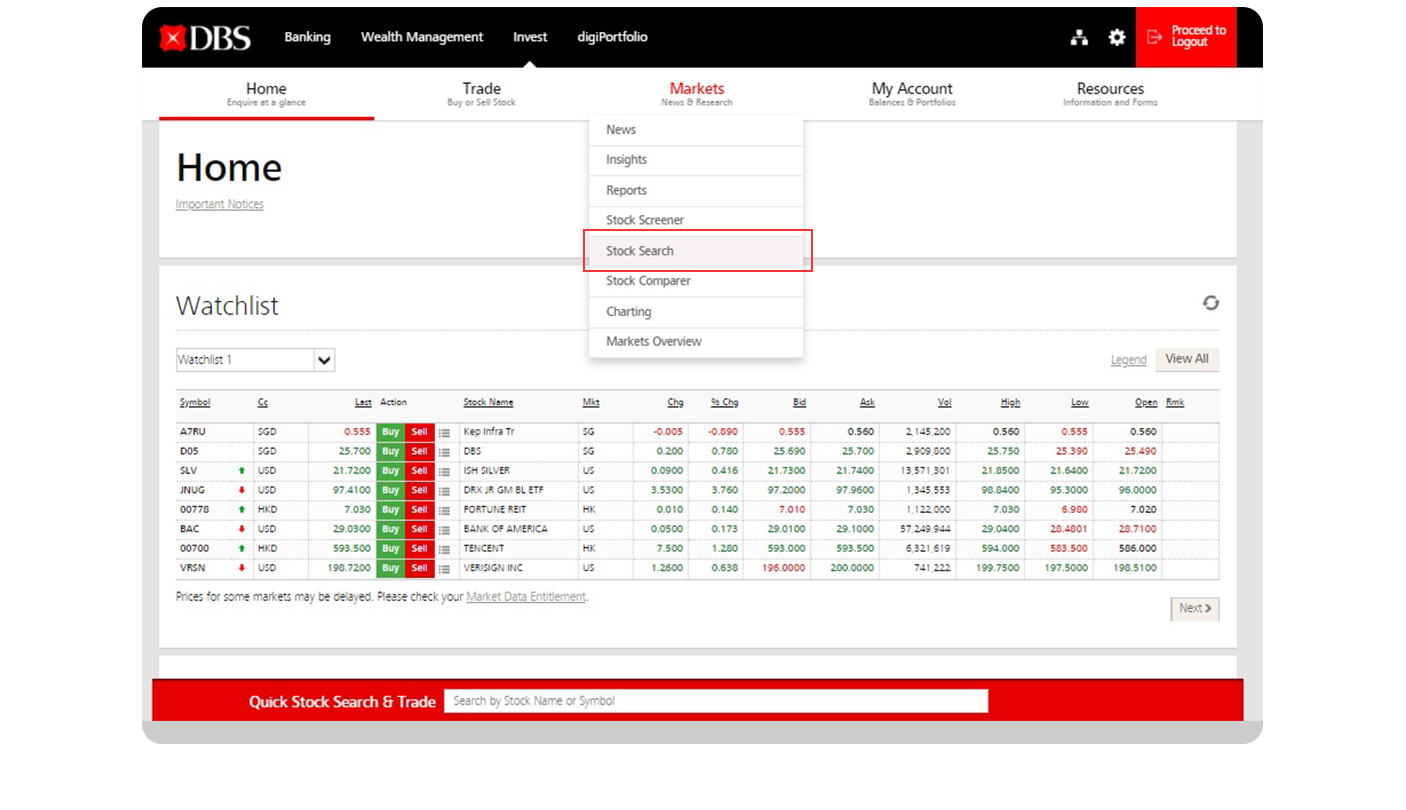1406x810 pixels.
Task: Switch to the Home tab
Action: click(x=266, y=94)
